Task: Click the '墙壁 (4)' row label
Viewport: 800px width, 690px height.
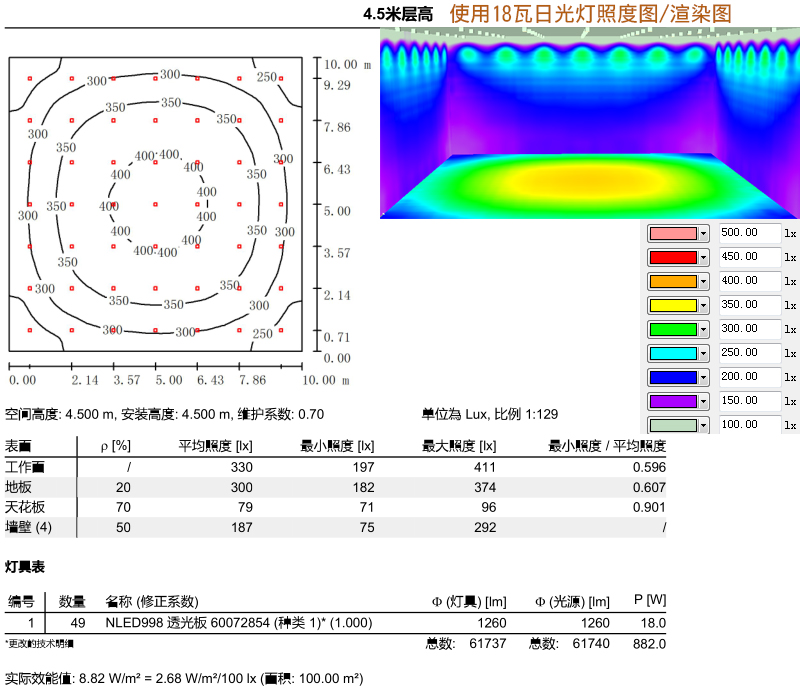Action: tap(29, 527)
